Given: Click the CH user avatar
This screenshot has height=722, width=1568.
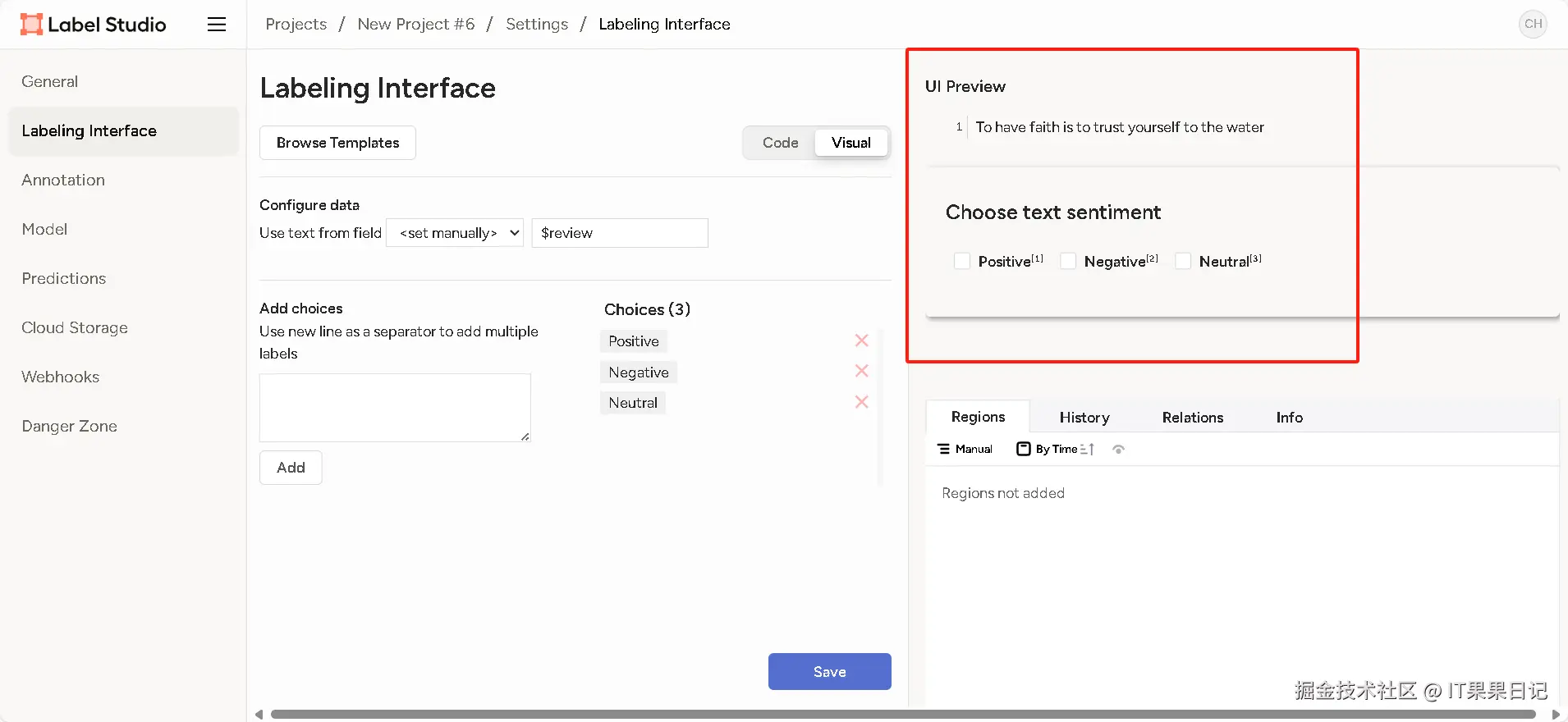Looking at the screenshot, I should (1533, 24).
